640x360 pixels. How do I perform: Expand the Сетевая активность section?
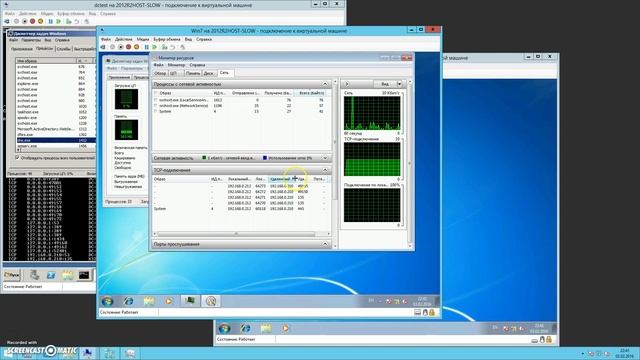(x=325, y=158)
